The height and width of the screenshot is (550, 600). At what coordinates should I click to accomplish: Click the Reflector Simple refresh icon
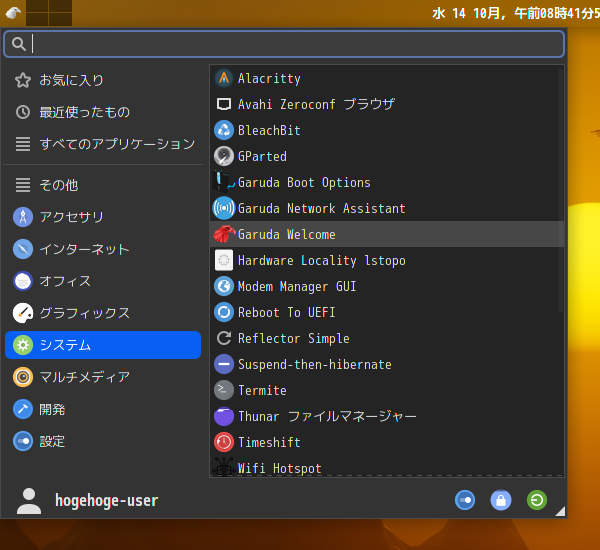coord(224,338)
